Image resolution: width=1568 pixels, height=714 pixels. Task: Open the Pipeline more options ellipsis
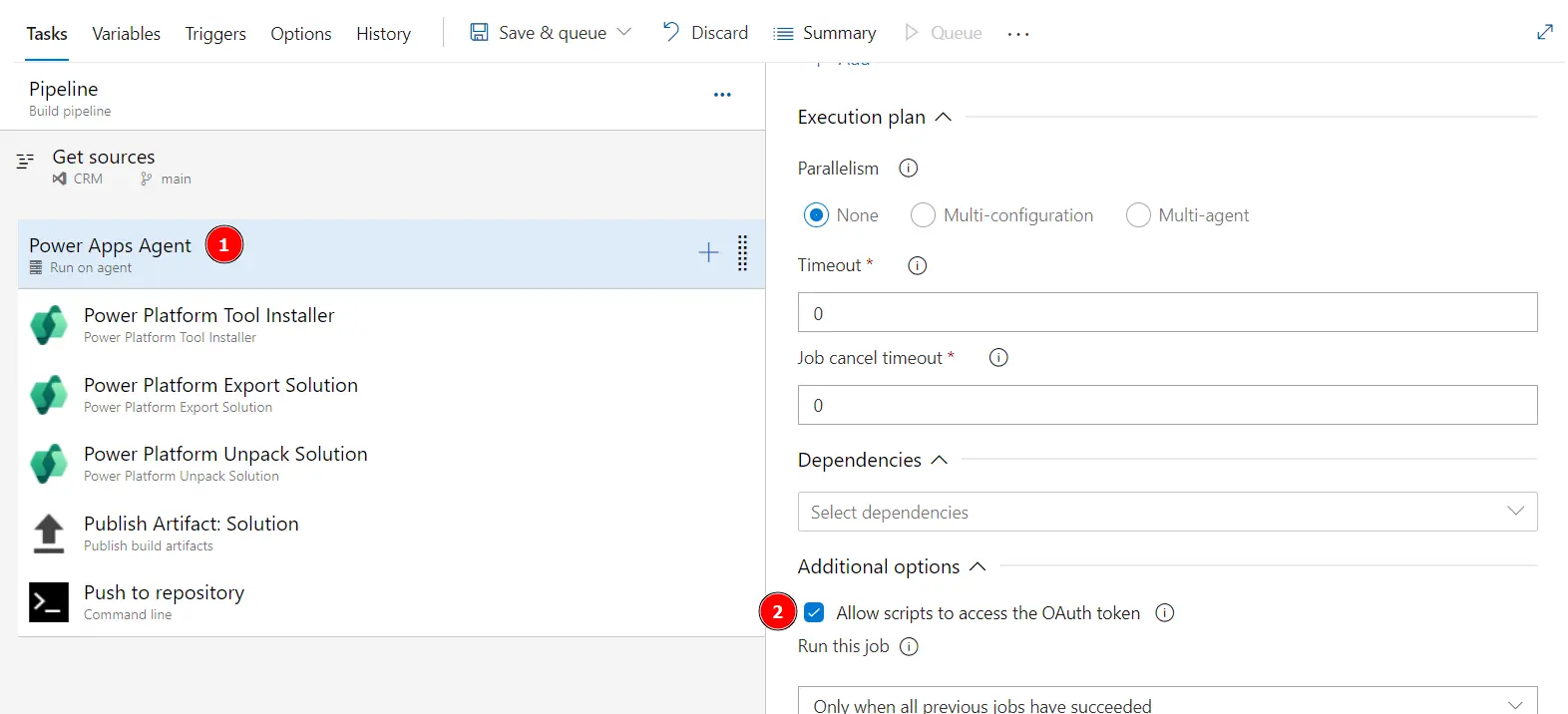coord(722,95)
